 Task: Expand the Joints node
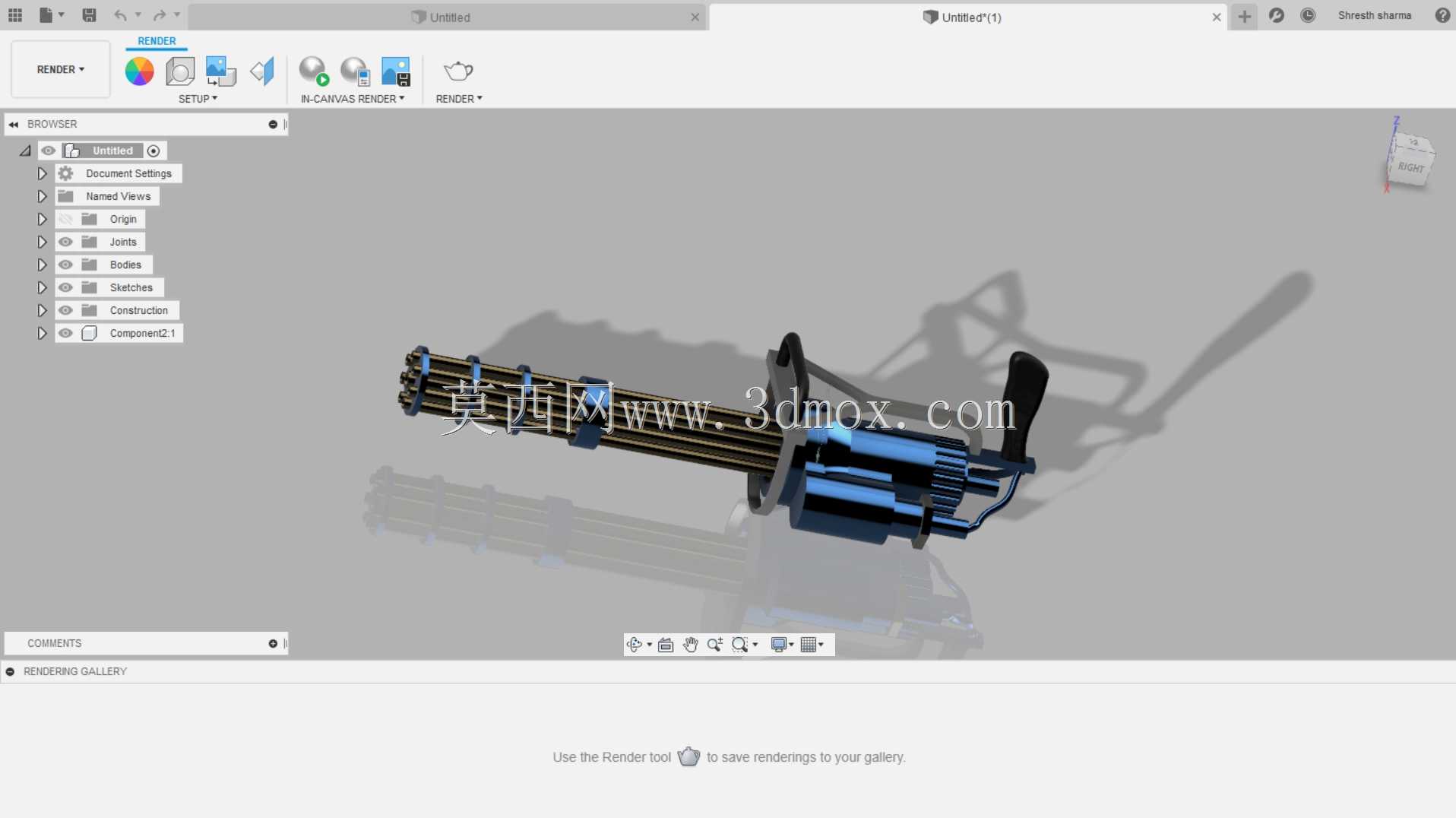coord(42,242)
